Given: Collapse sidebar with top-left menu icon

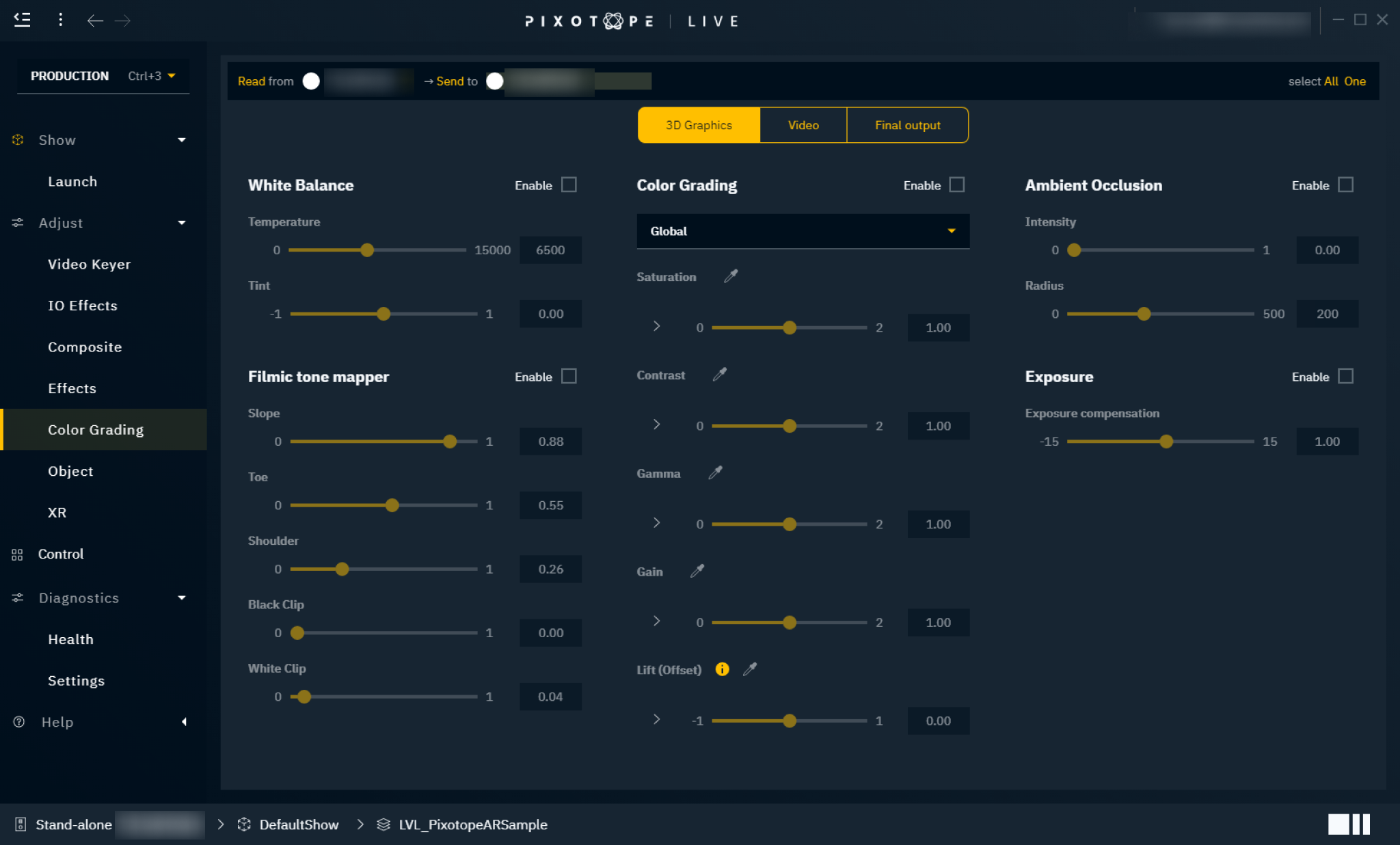Looking at the screenshot, I should coord(23,21).
